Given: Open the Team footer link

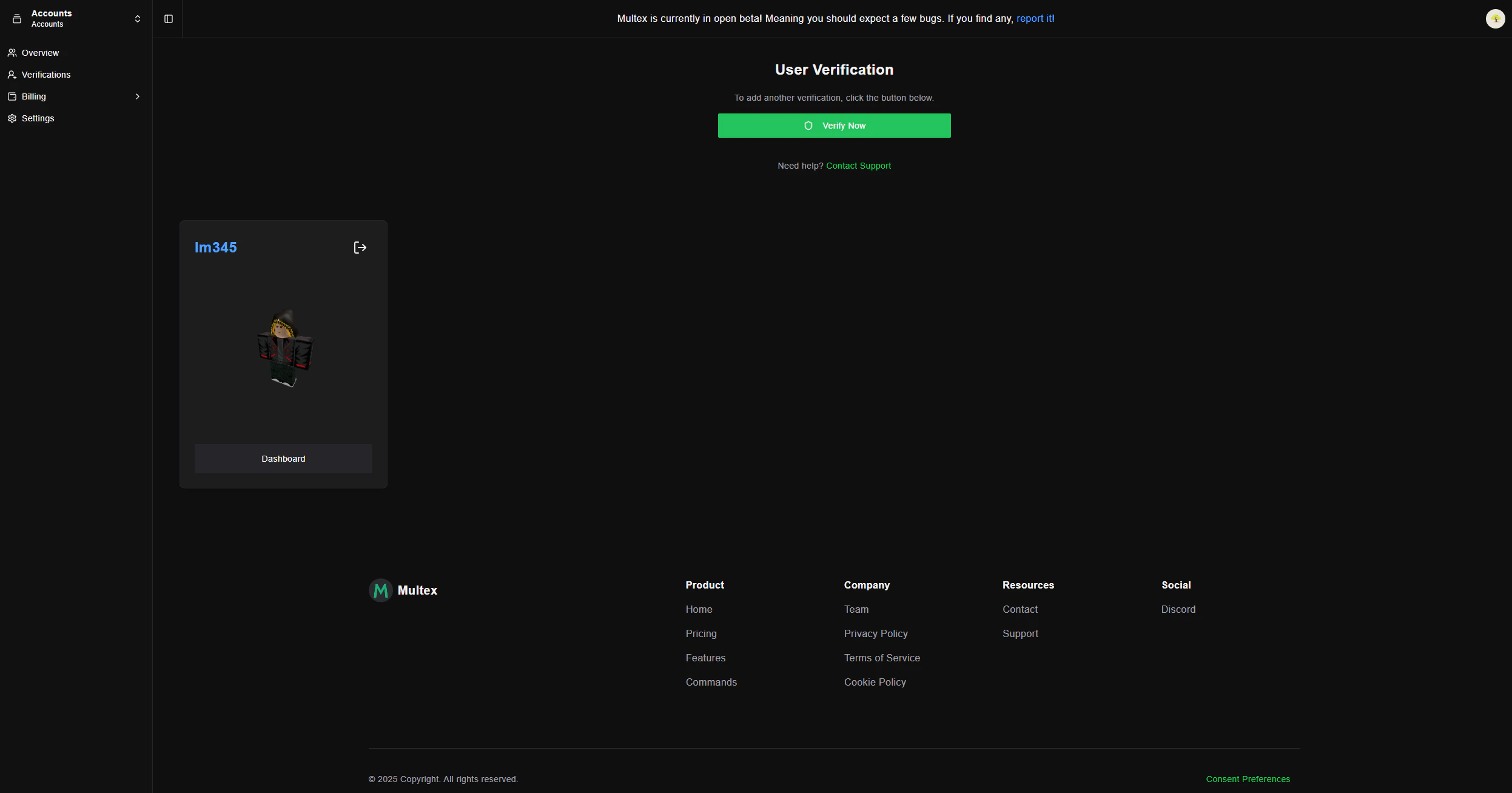Looking at the screenshot, I should pyautogui.click(x=856, y=609).
